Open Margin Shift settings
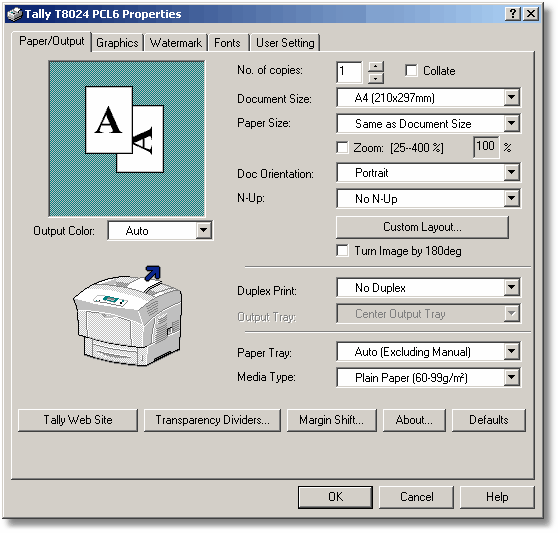Viewport: 558px width, 533px height. point(332,420)
